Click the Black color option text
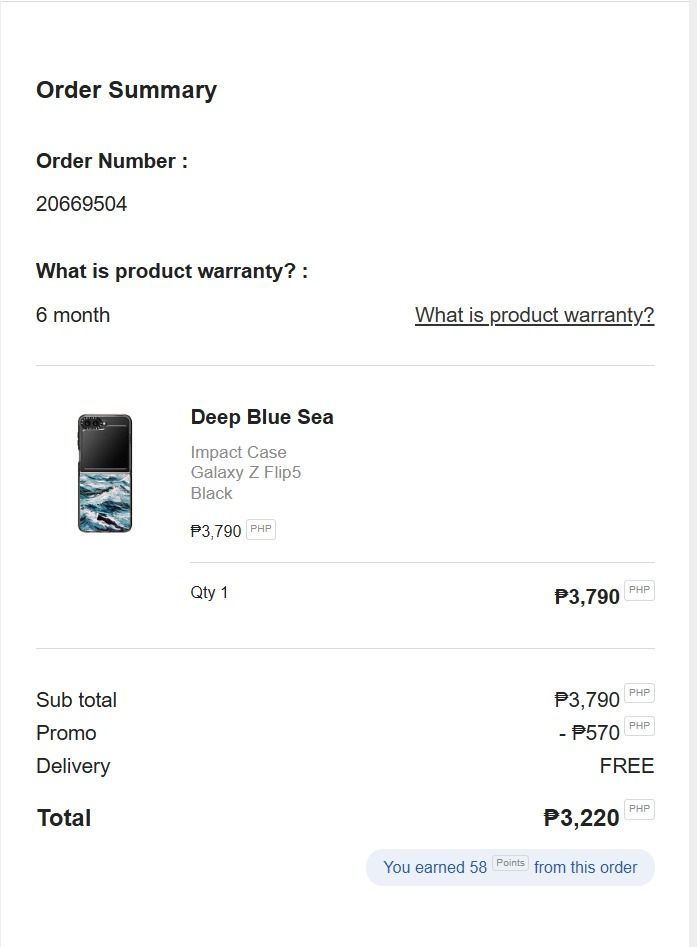 (211, 493)
